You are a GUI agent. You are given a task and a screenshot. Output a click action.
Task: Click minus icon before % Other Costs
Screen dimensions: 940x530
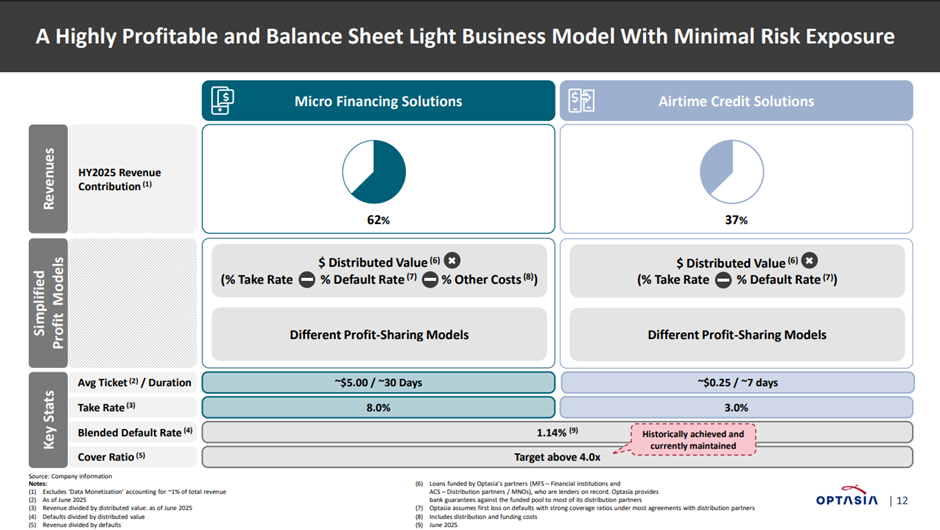[429, 280]
